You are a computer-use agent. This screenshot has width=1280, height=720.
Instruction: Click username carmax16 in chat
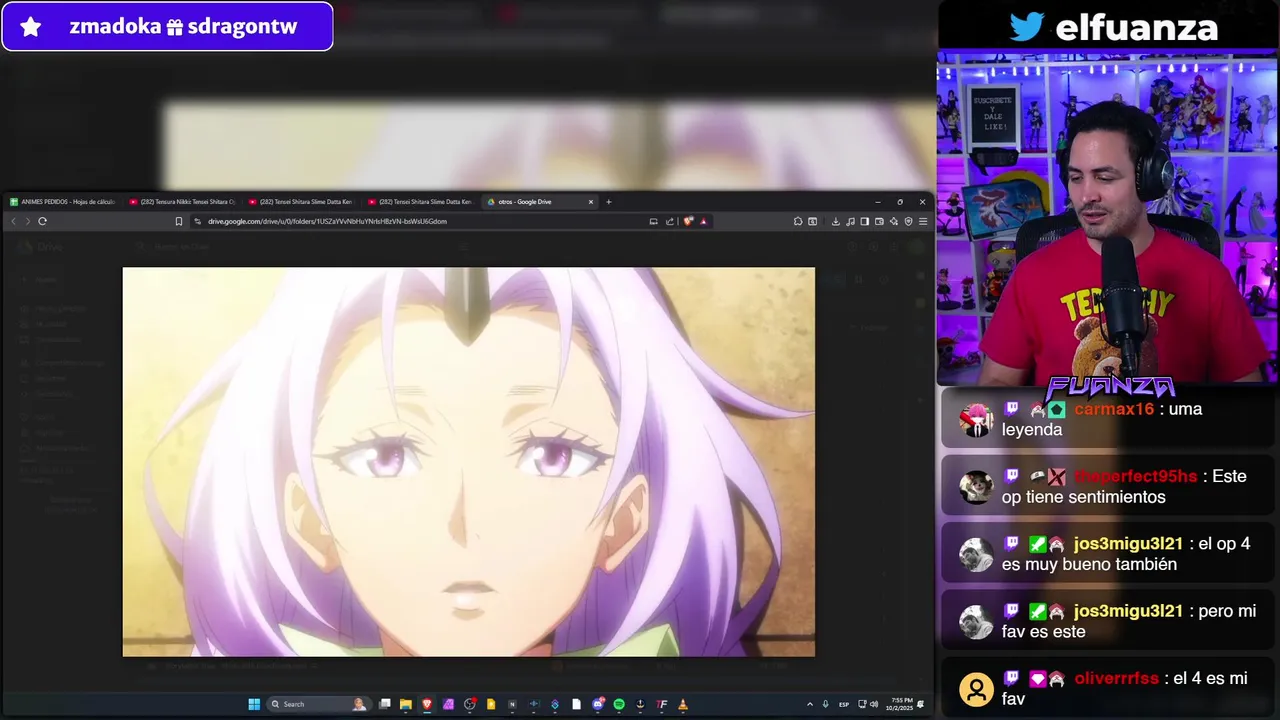[x=1113, y=409]
